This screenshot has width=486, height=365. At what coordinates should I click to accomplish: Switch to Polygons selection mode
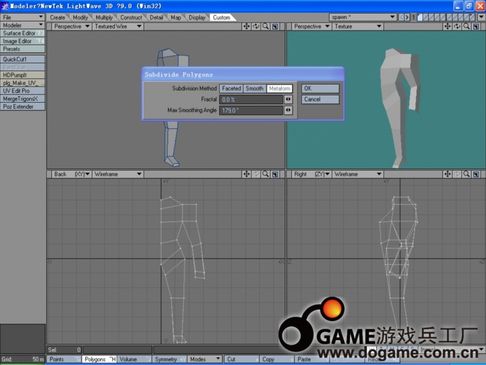click(99, 359)
